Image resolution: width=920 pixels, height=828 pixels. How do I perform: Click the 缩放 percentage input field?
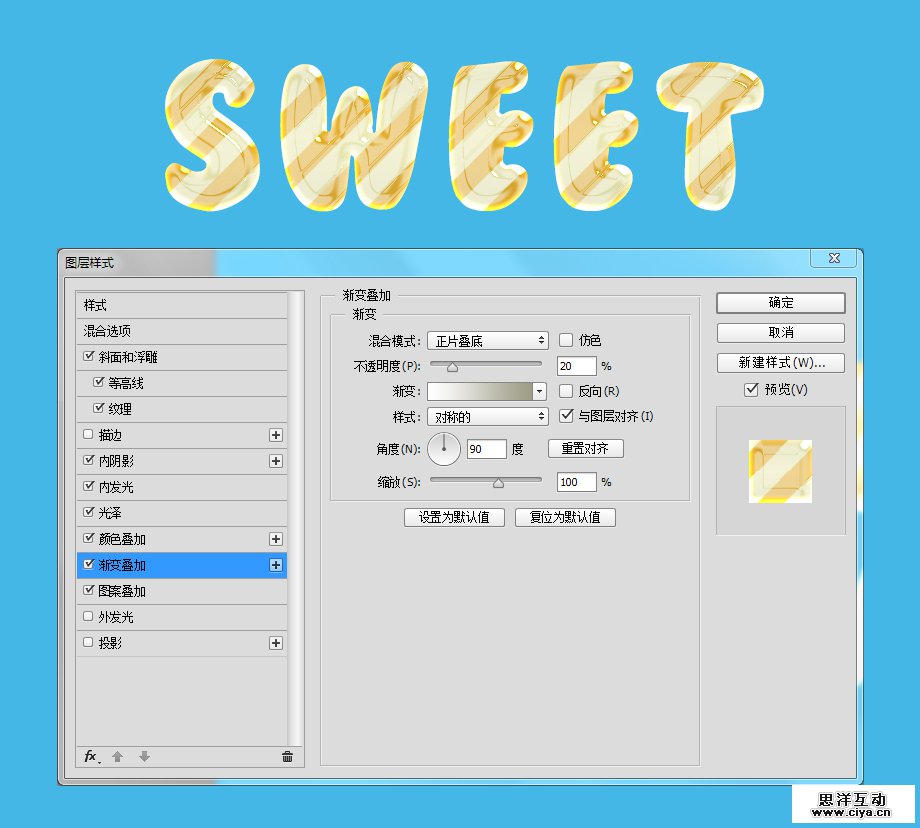576,482
